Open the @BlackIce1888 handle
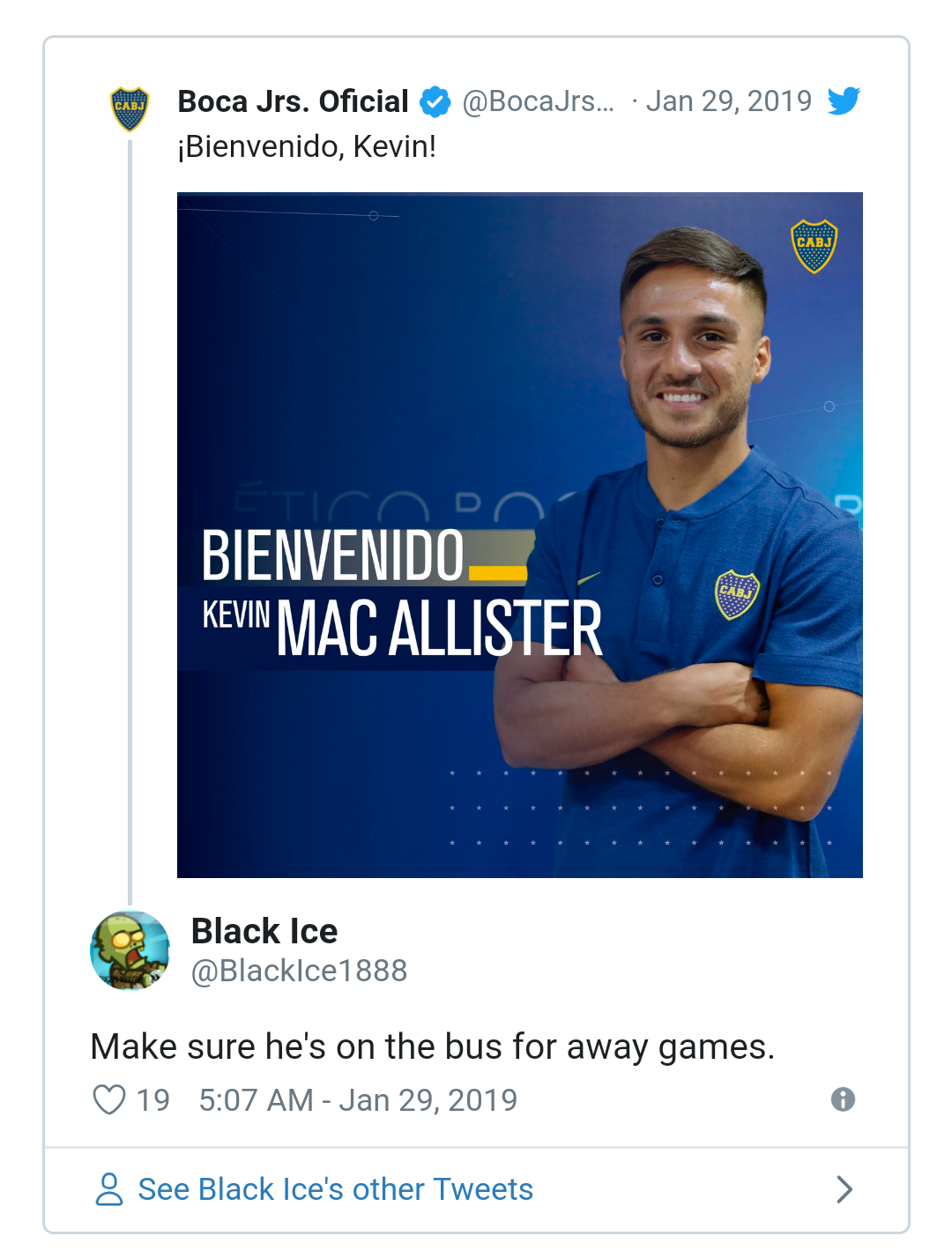 pyautogui.click(x=299, y=971)
